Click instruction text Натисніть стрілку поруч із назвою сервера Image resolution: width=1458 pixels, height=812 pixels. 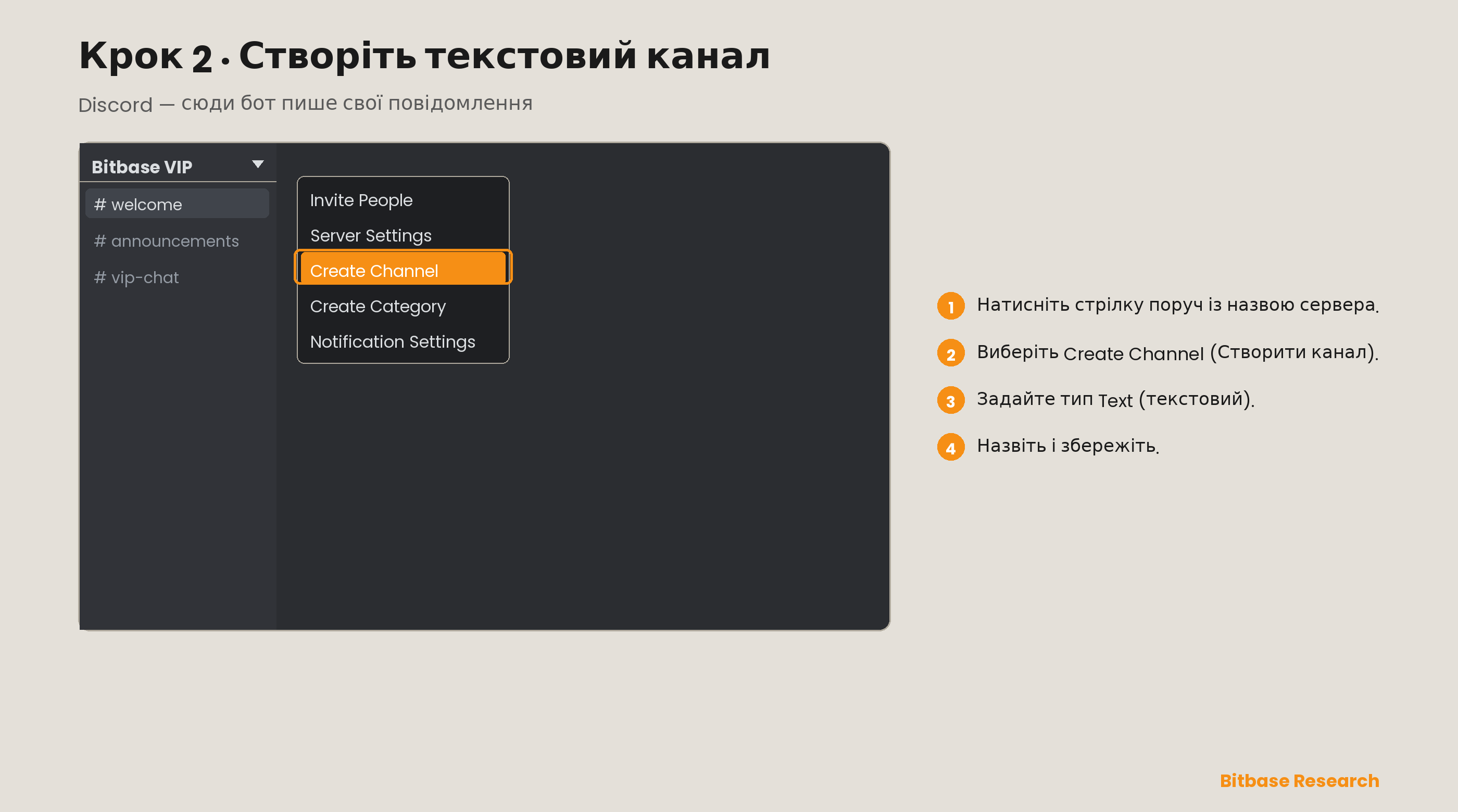[1177, 305]
